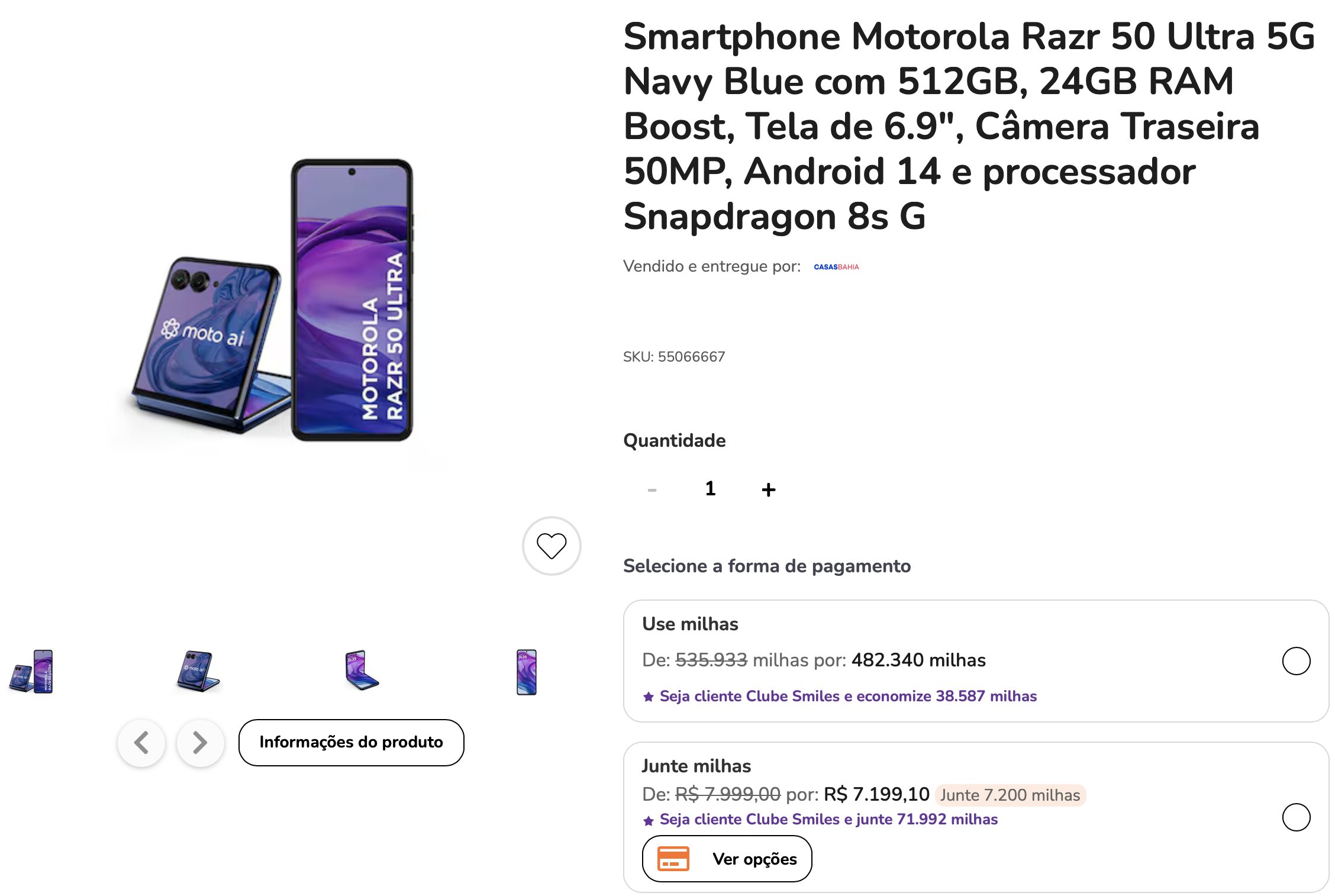The height and width of the screenshot is (896, 1335).
Task: Select the Junte milhas payment option
Action: click(1296, 817)
